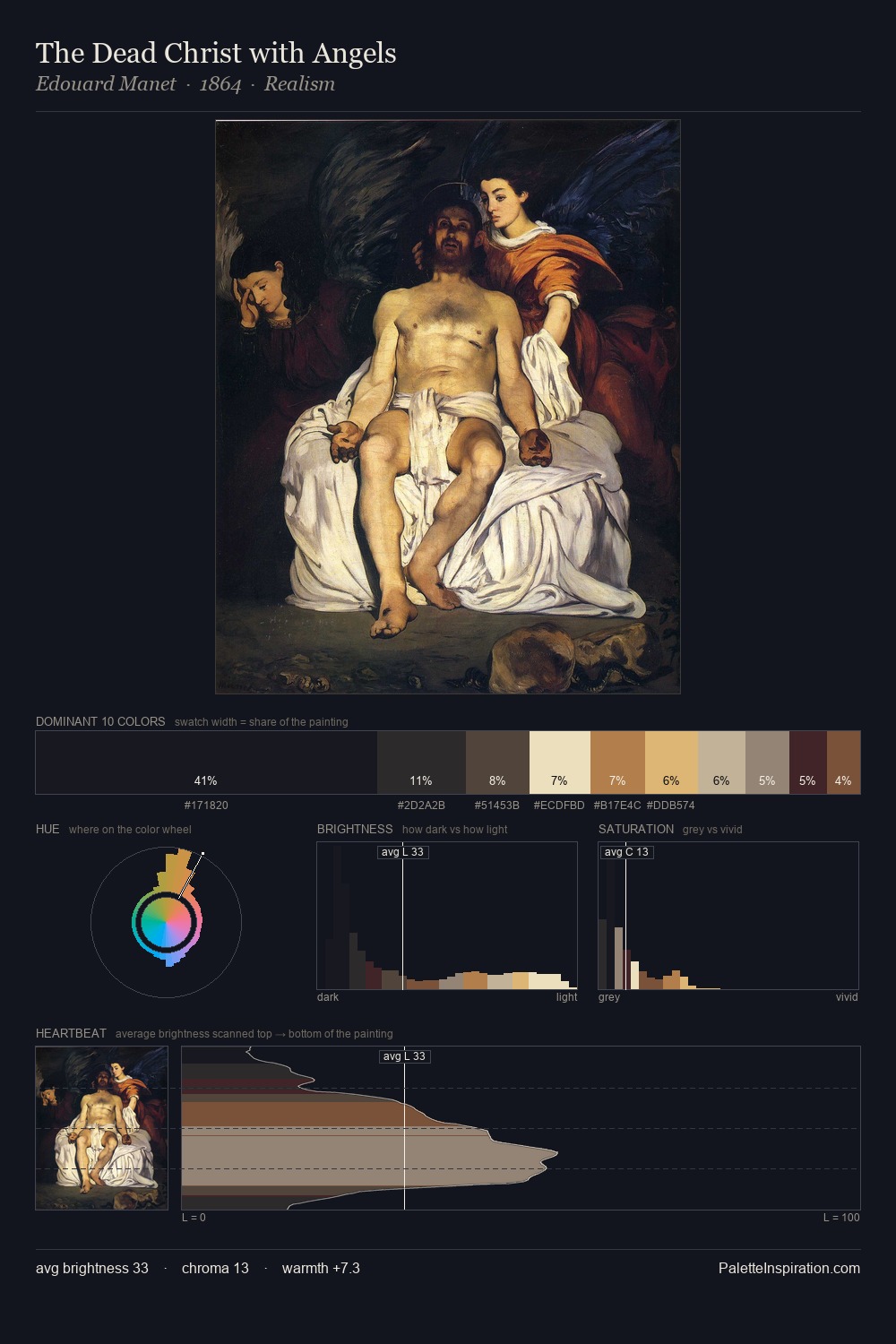Screen dimensions: 896x1344
Task: Click the brightness histogram chart
Action: [447, 916]
